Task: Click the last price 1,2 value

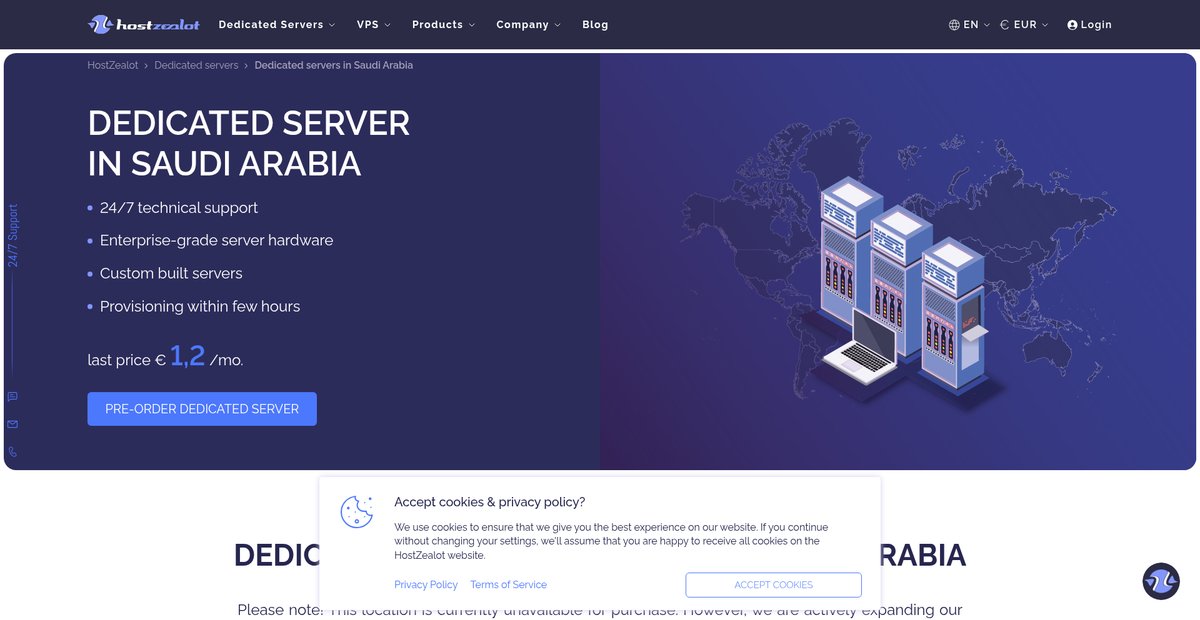Action: point(187,355)
